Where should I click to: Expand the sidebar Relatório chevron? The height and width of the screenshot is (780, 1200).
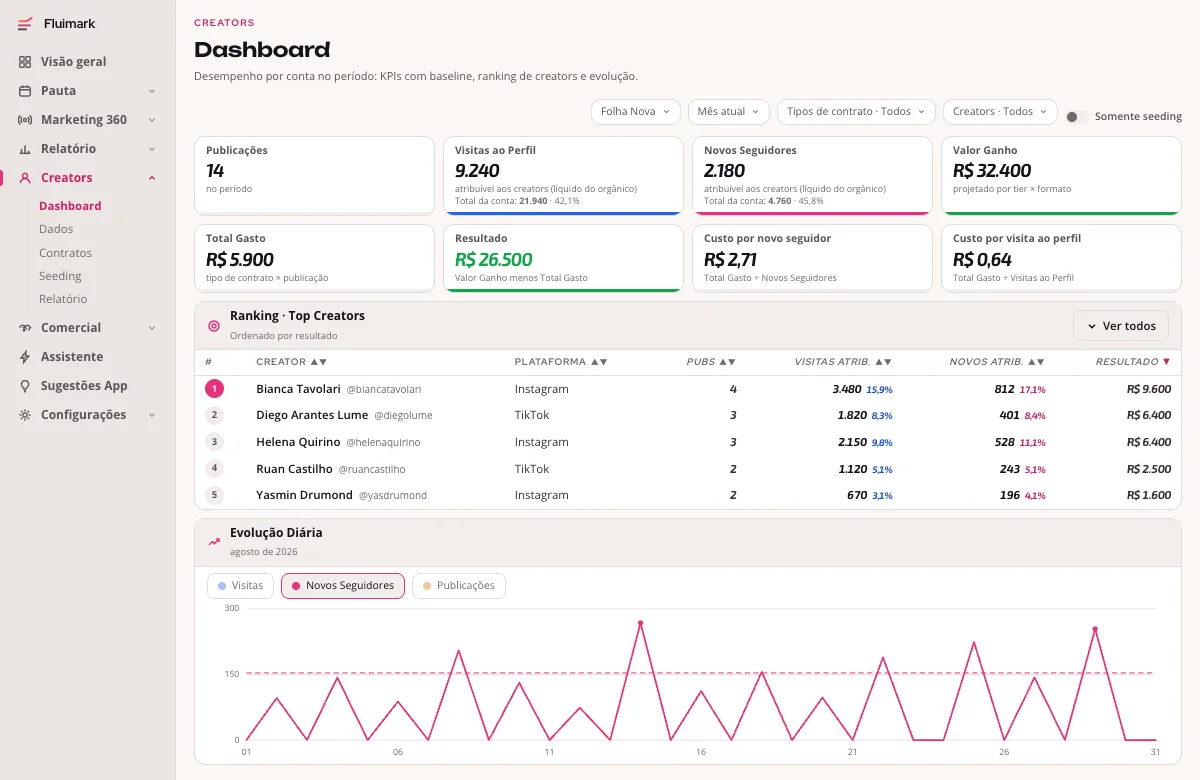(152, 149)
